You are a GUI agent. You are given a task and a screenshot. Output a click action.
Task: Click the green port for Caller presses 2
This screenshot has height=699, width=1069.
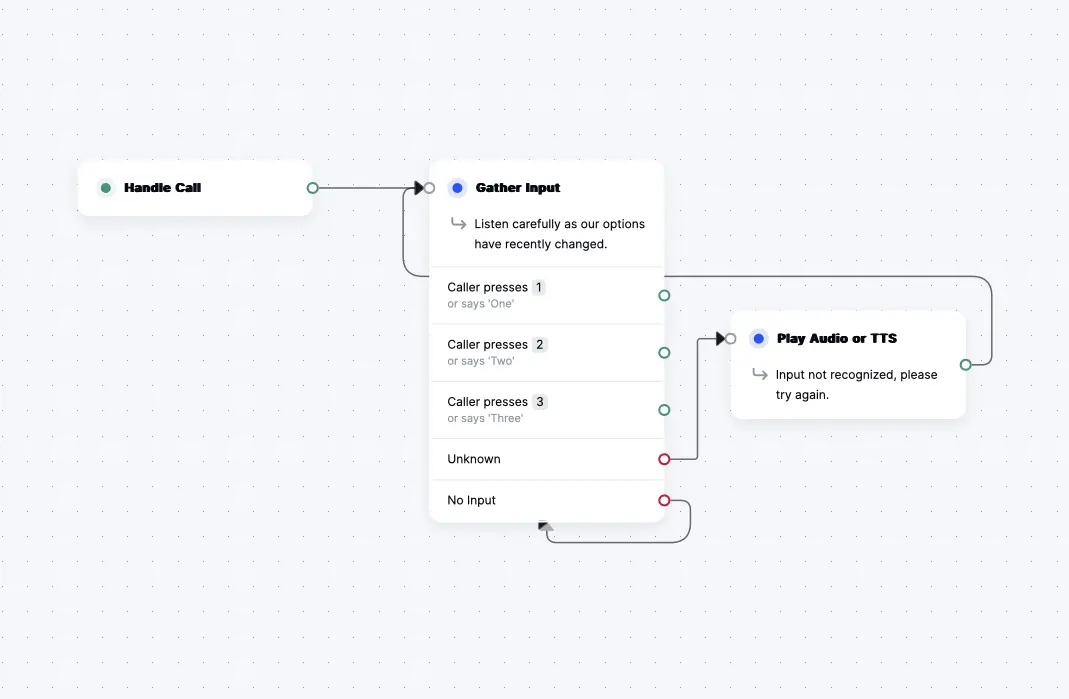[x=663, y=352]
